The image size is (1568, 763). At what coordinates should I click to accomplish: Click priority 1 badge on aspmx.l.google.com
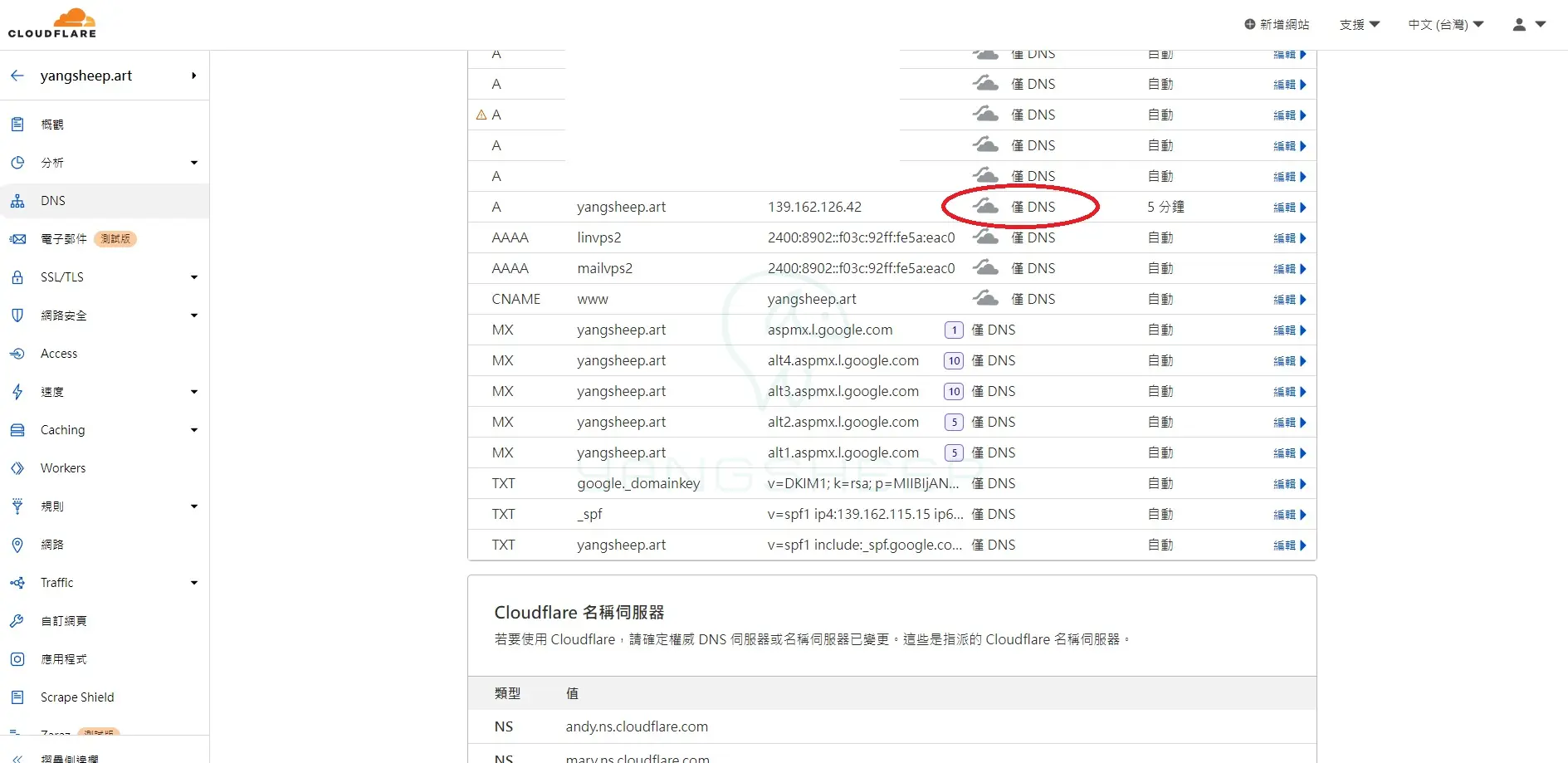[x=955, y=330]
